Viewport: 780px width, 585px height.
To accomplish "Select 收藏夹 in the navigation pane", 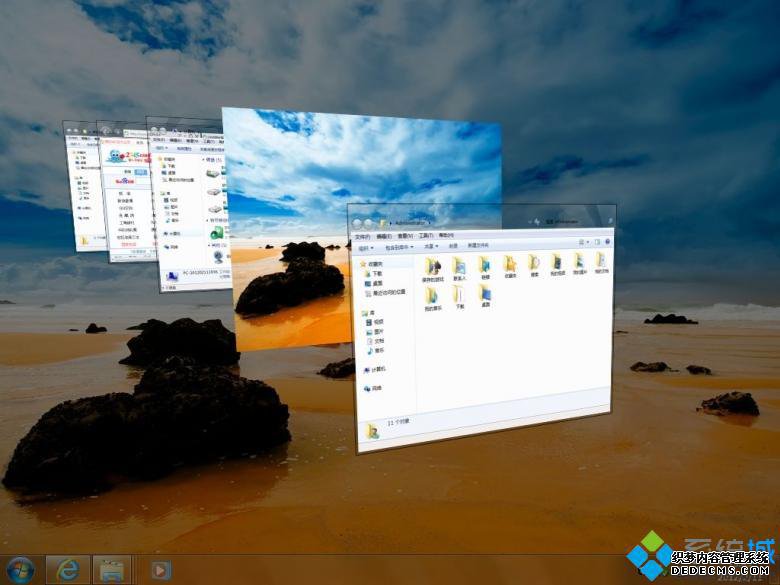I will [372, 264].
